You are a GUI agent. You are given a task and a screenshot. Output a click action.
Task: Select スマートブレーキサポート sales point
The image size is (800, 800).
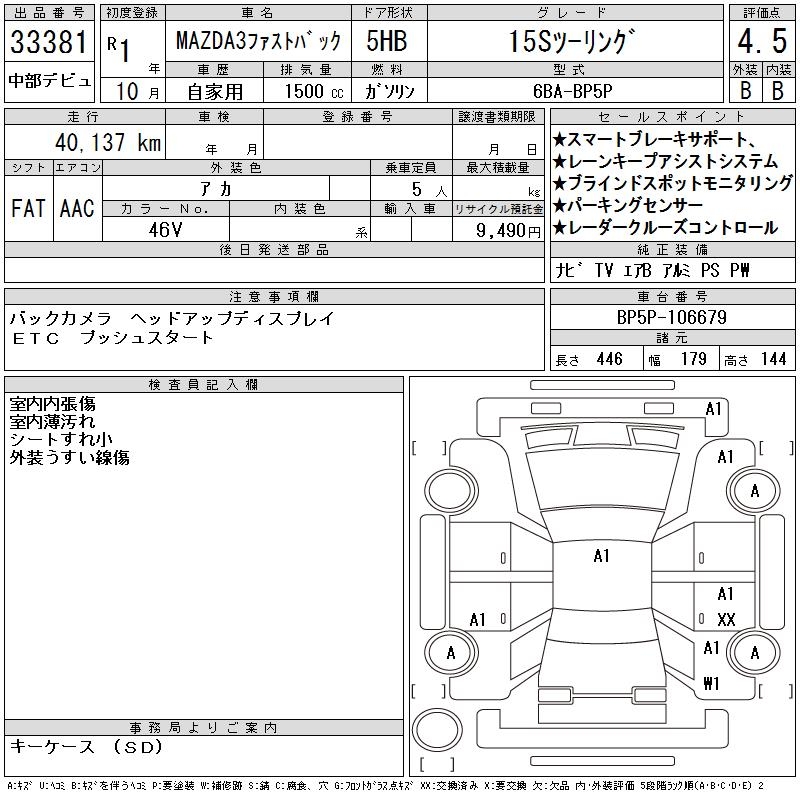point(655,139)
